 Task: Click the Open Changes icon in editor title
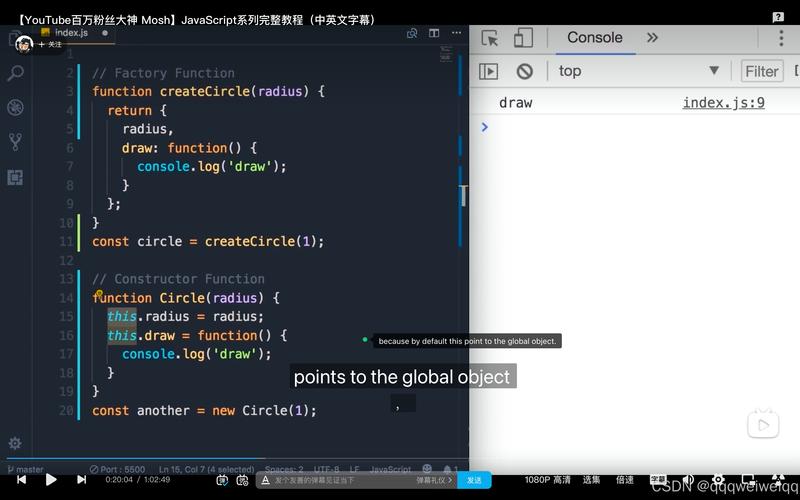click(412, 33)
